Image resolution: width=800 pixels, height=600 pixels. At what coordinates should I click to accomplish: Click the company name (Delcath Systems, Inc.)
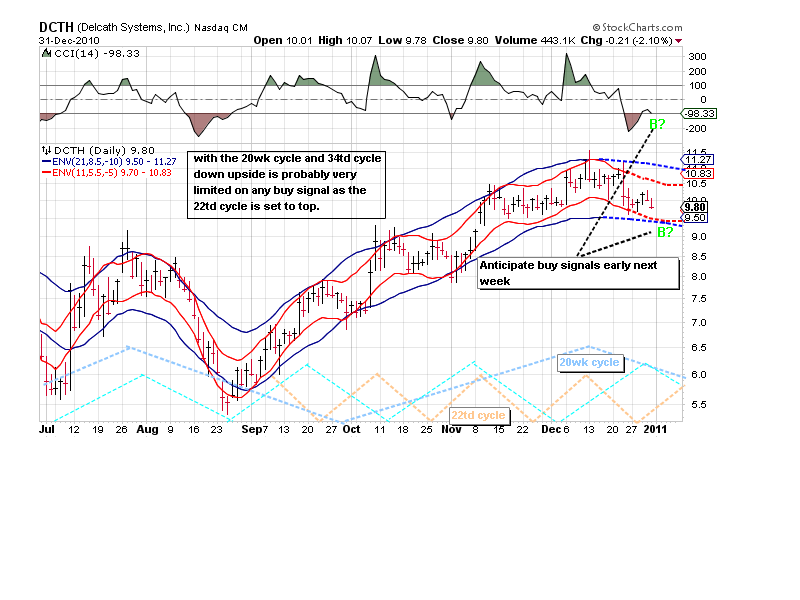[x=134, y=28]
